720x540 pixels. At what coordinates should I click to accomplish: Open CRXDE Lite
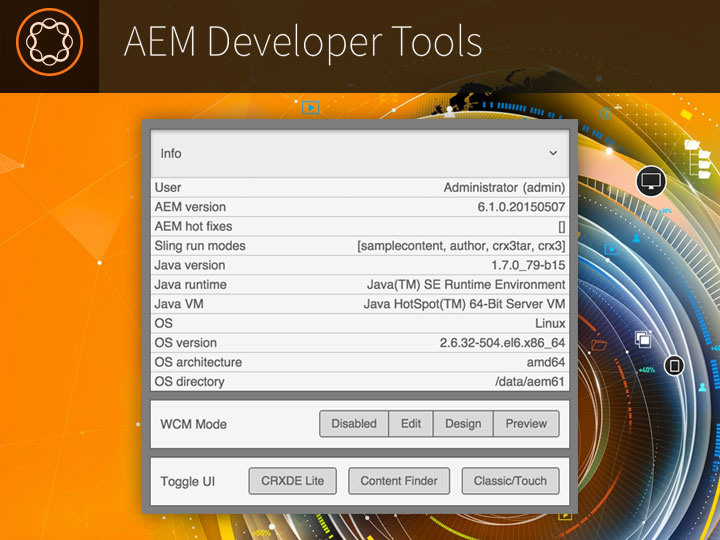(x=292, y=481)
